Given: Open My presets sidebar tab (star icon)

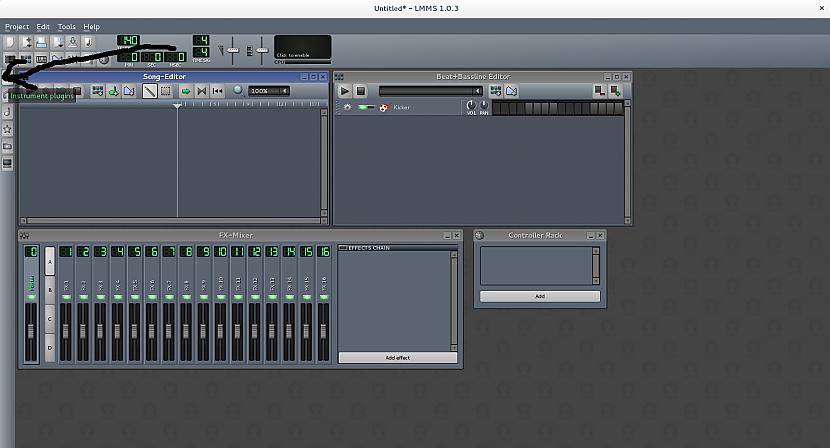Looking at the screenshot, I should coord(7,129).
